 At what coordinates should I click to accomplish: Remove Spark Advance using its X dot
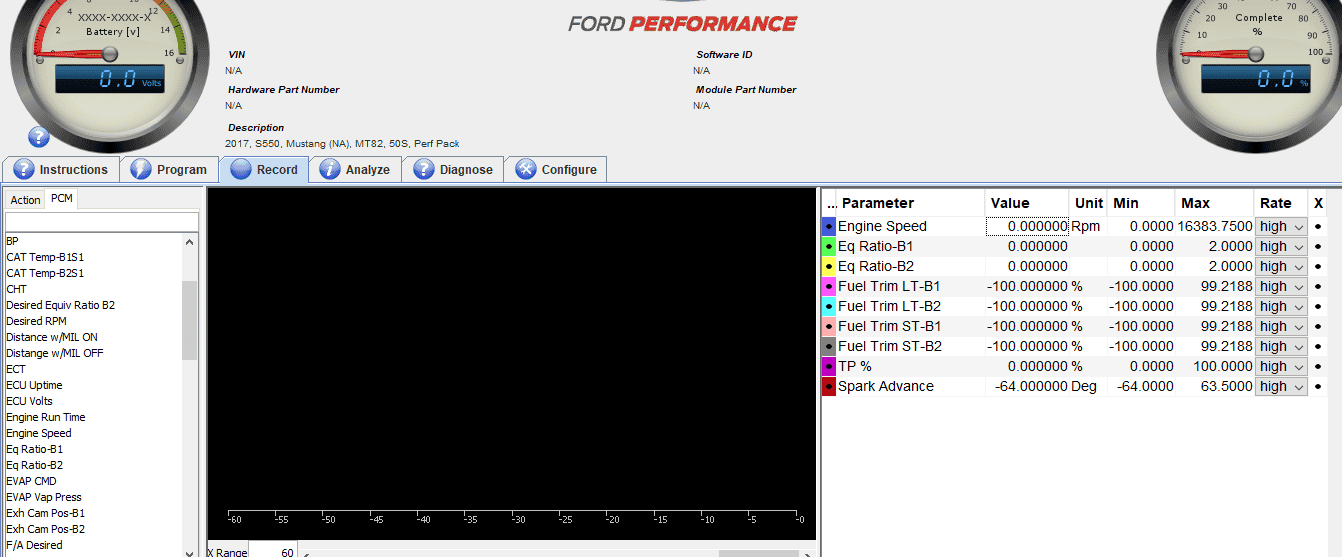pos(1318,387)
